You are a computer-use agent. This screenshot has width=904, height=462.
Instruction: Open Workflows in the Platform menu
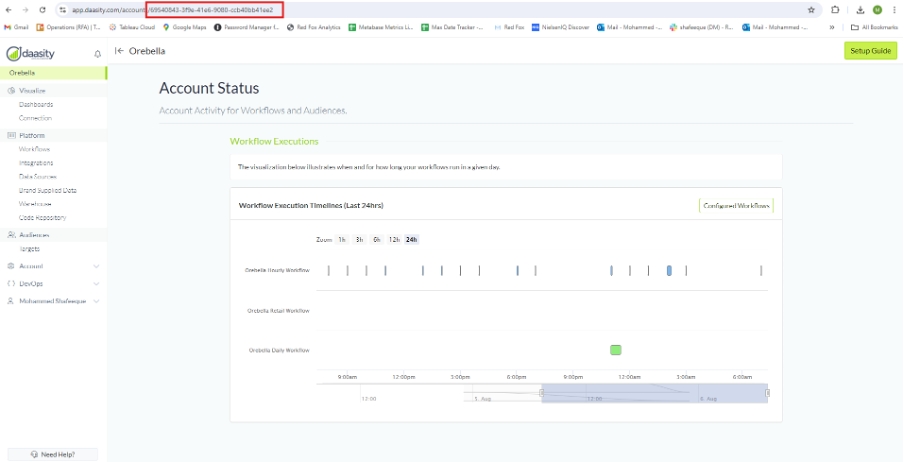coord(34,149)
